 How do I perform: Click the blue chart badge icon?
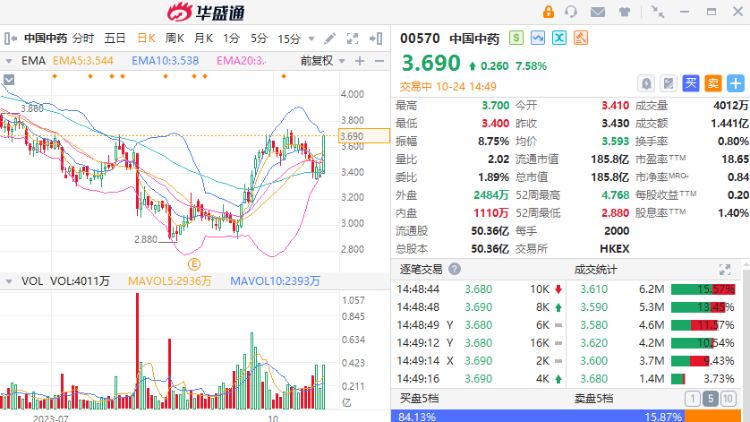pos(538,38)
